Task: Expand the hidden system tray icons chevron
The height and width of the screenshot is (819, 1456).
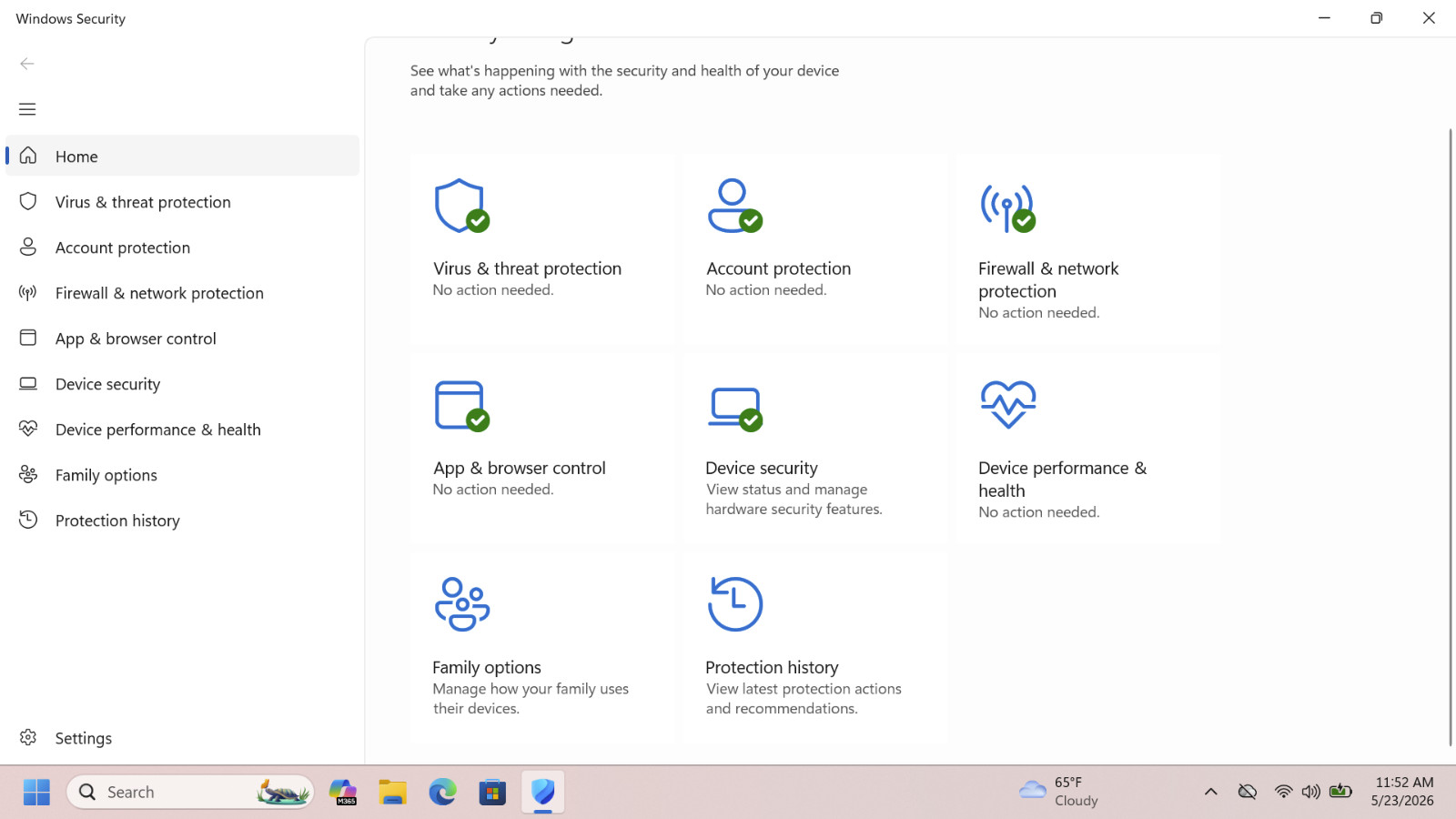Action: [x=1211, y=792]
